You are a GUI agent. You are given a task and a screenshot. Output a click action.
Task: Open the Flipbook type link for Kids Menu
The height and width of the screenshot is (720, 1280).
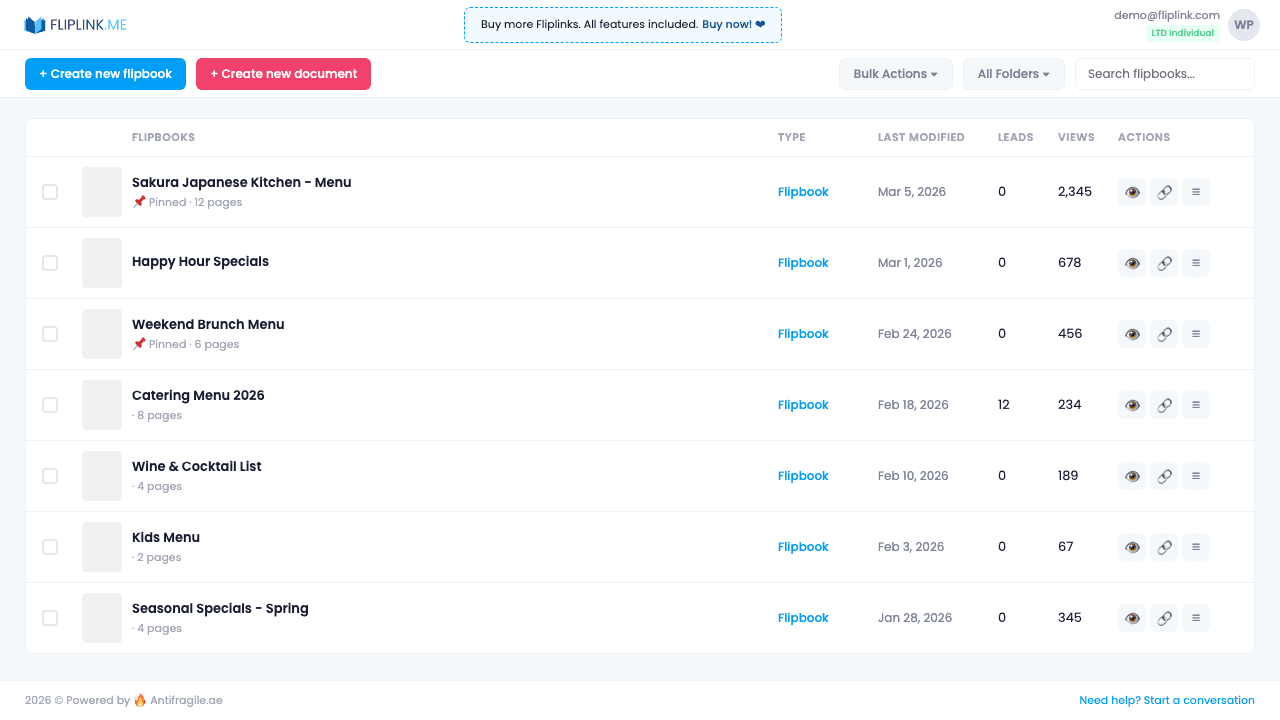[x=803, y=546]
